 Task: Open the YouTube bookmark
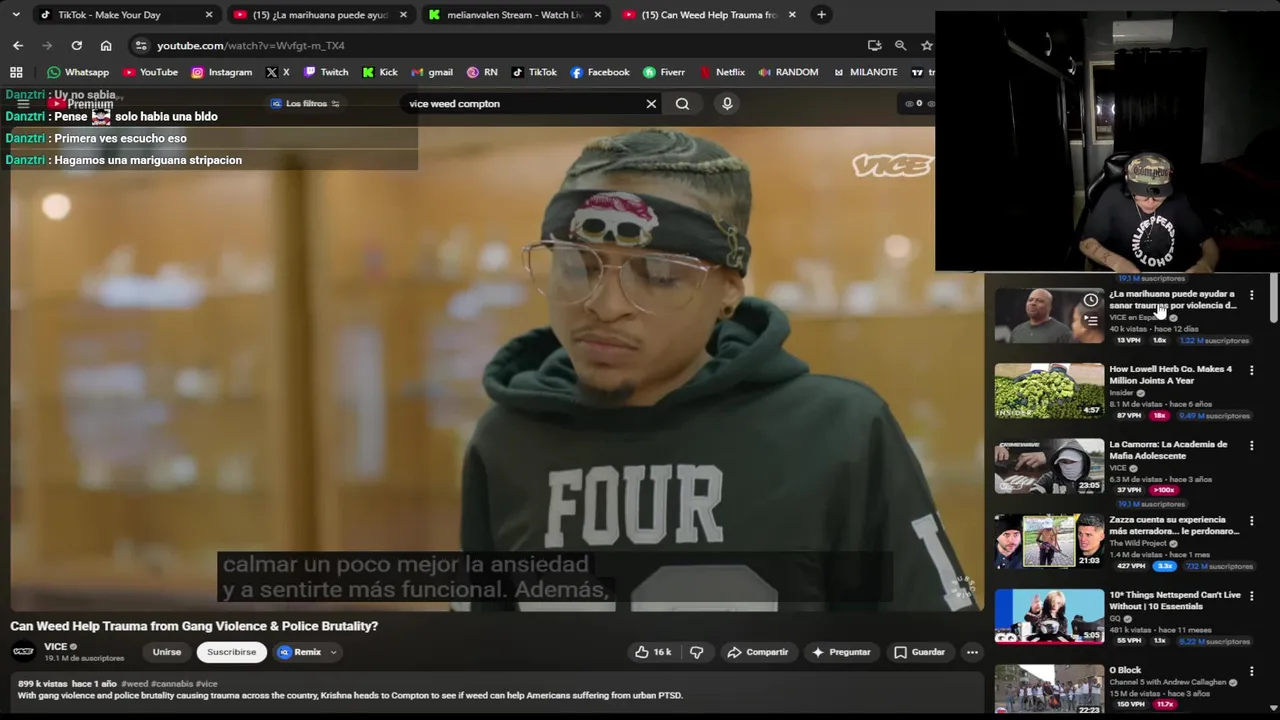pyautogui.click(x=150, y=72)
